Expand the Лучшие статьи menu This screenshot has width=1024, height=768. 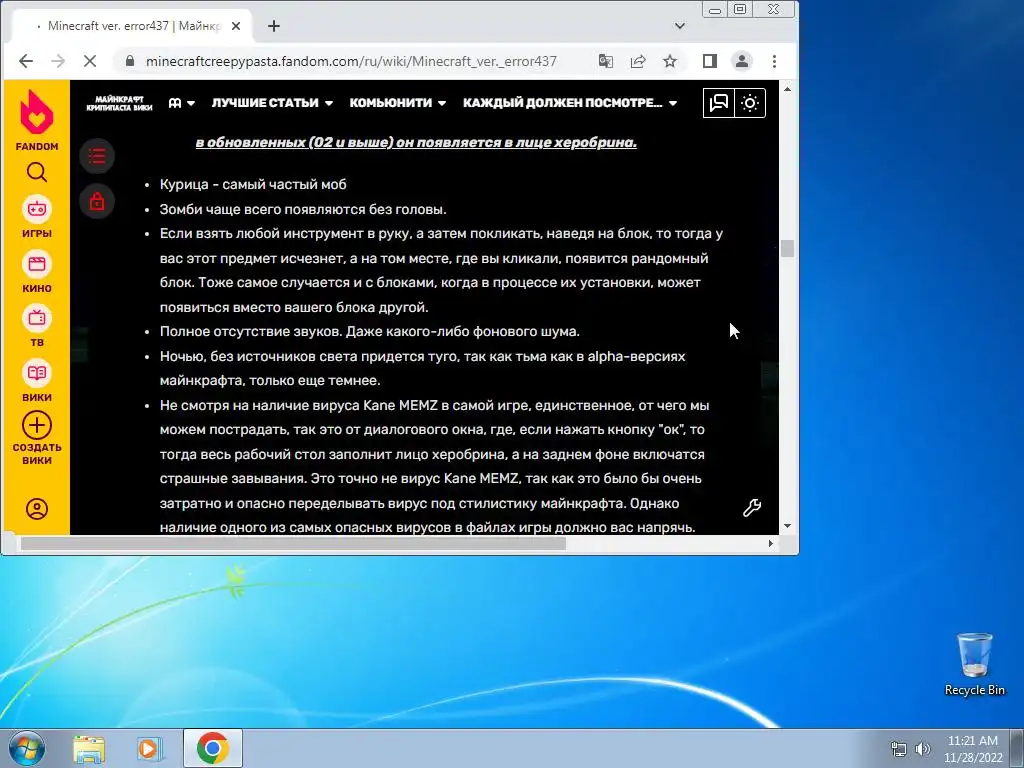click(272, 103)
